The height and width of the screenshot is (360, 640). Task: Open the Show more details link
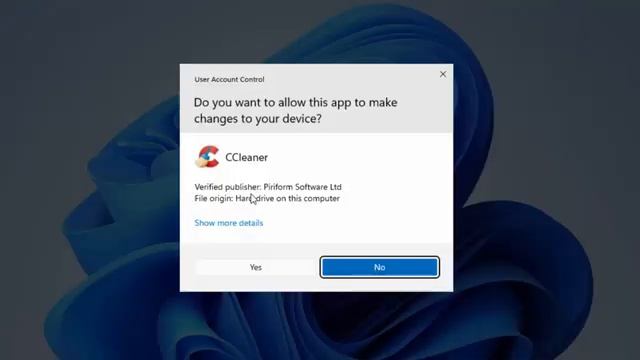pyautogui.click(x=229, y=223)
